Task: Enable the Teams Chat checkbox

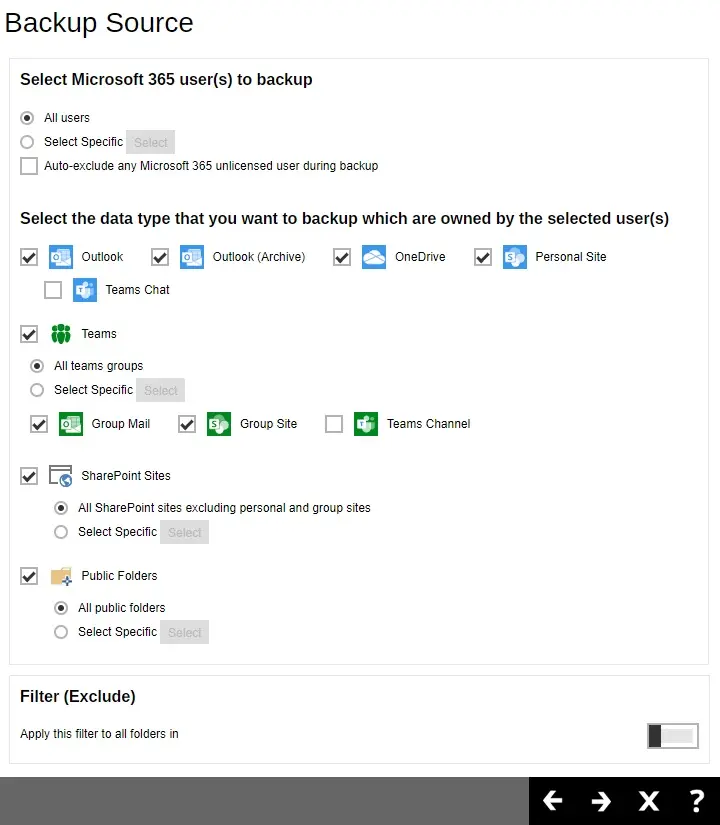Action: [53, 290]
